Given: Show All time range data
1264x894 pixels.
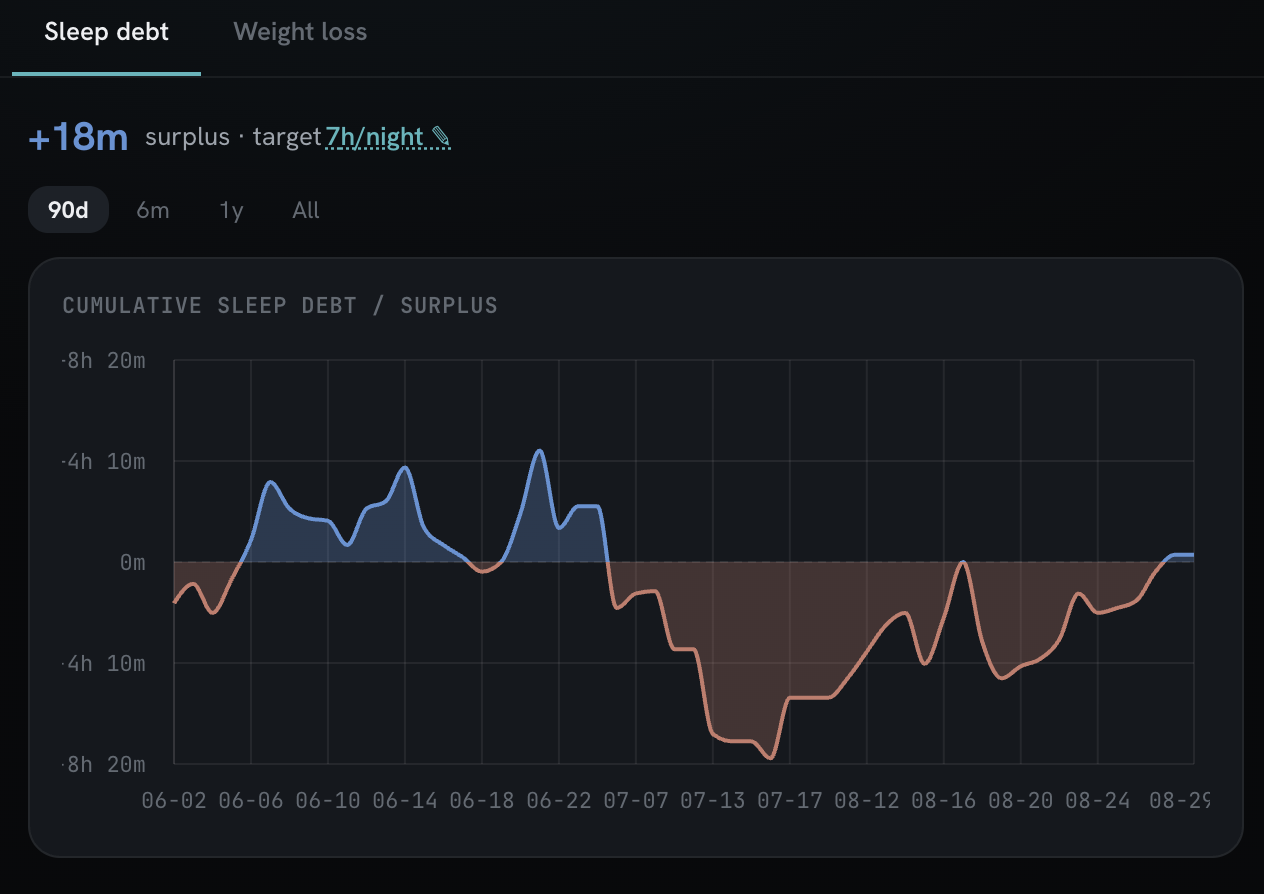Looking at the screenshot, I should coord(306,210).
